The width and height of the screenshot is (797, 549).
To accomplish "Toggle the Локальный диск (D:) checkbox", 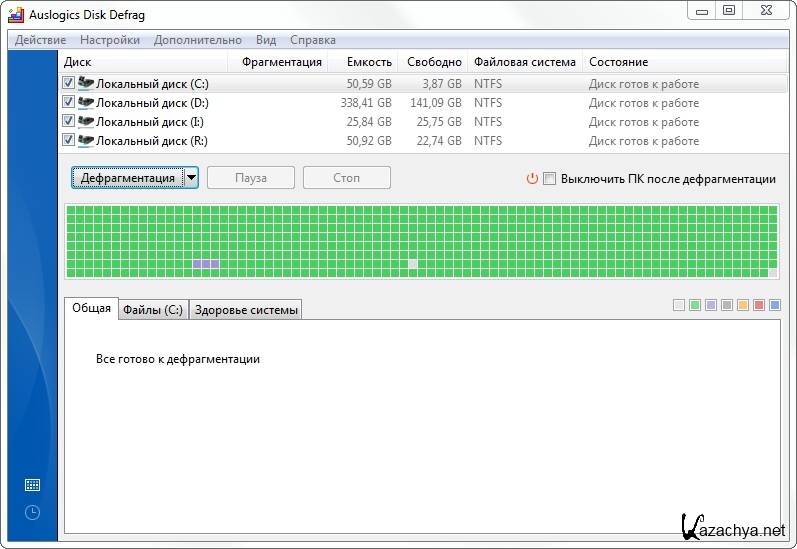I will point(69,103).
